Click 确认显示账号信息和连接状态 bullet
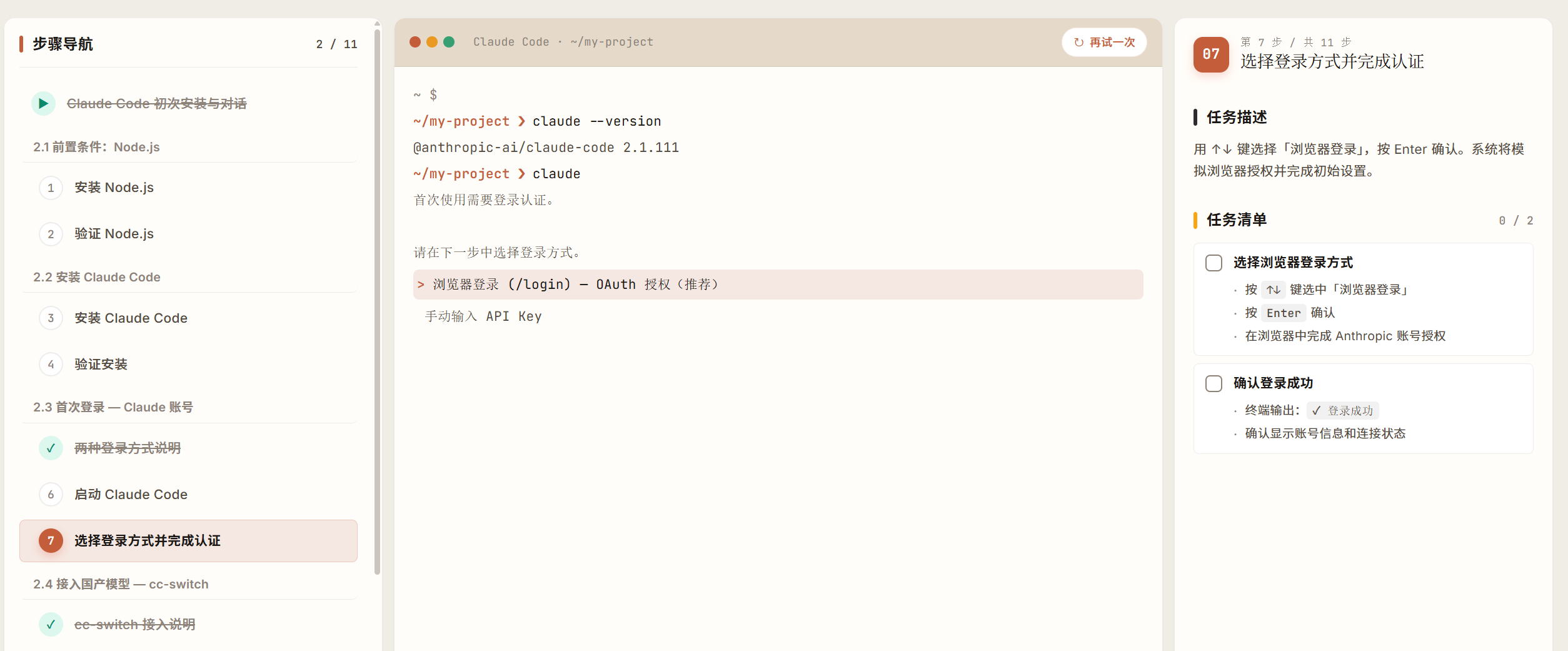The width and height of the screenshot is (1568, 651). point(1325,433)
